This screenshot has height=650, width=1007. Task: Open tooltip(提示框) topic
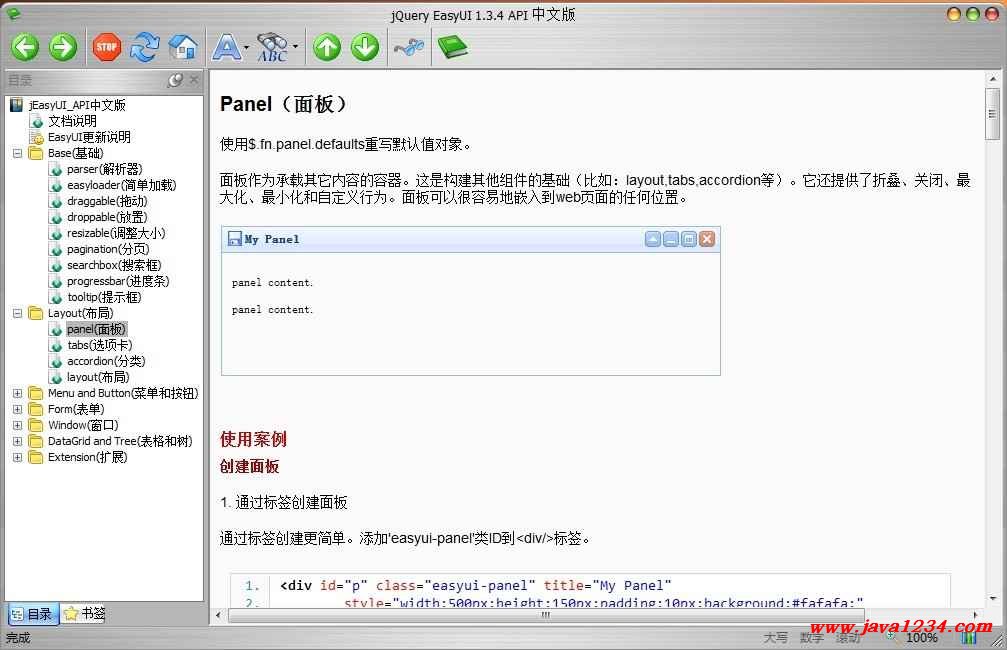[104, 297]
